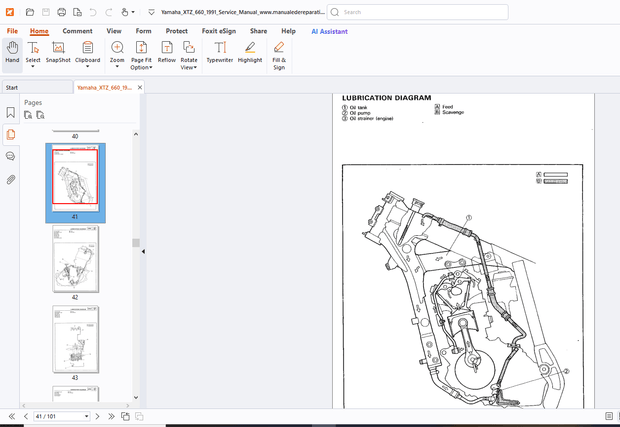Switch to the Start tab
This screenshot has width=620, height=427.
pos(37,87)
